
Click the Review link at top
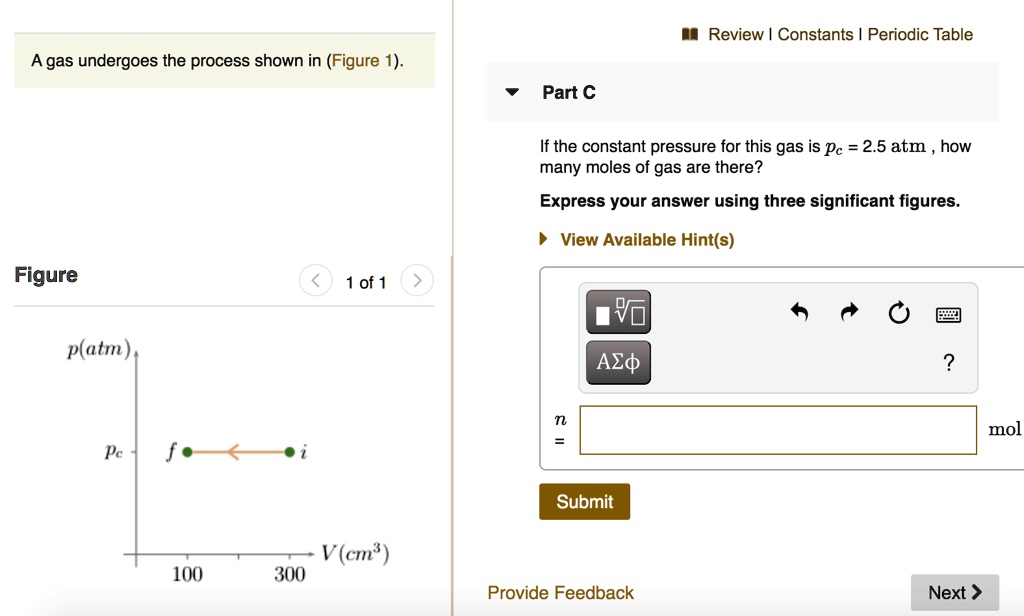735,33
